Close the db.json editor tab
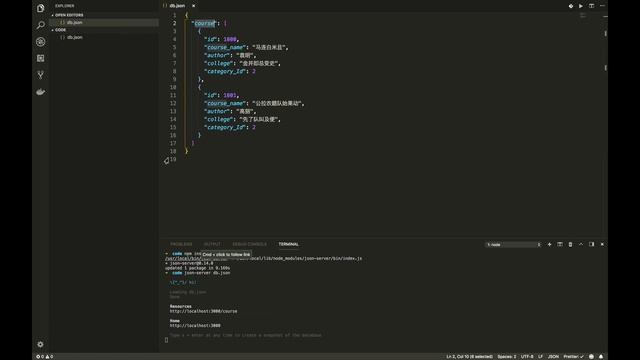 point(193,6)
